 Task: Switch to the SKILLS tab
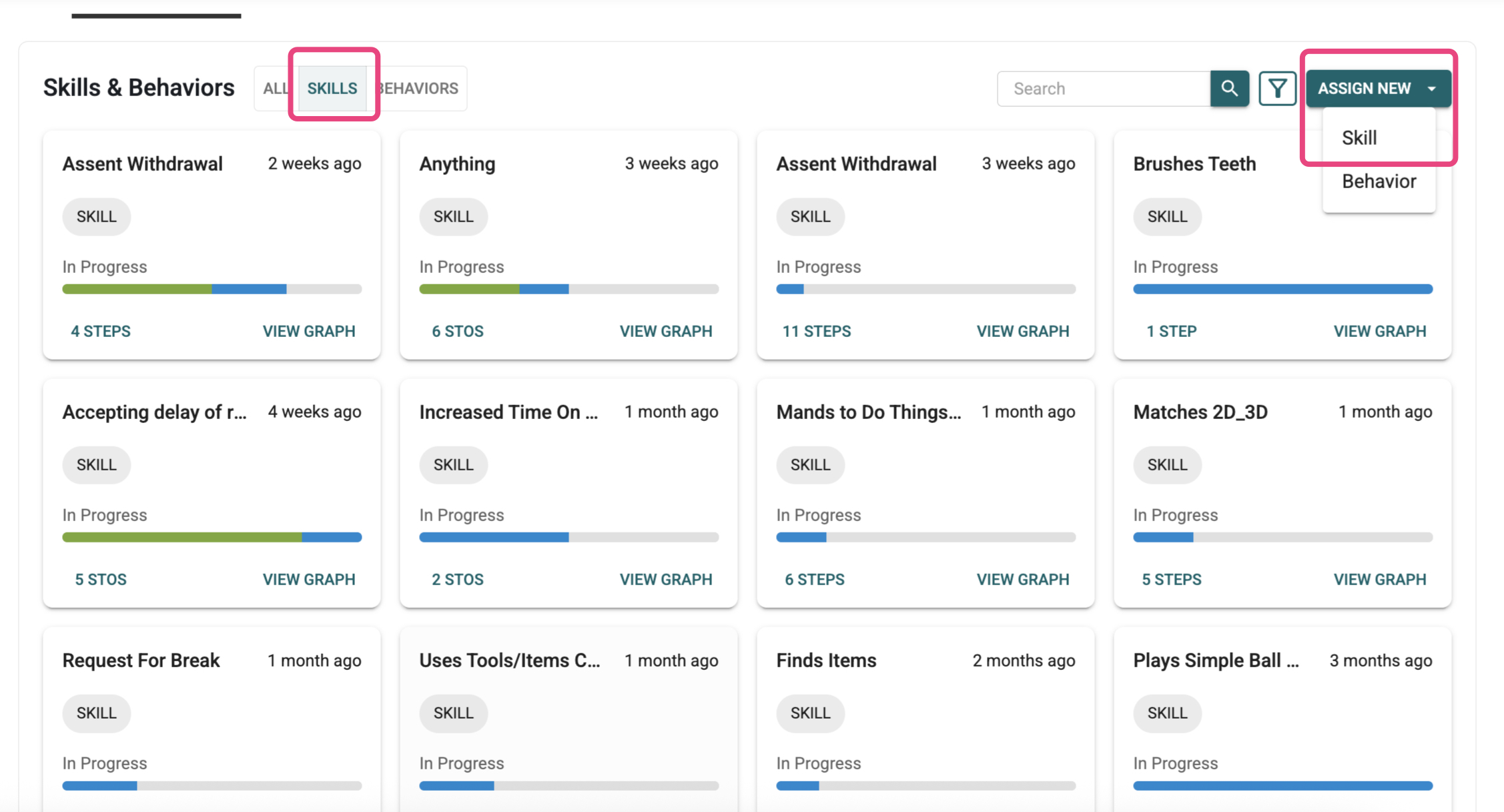[x=332, y=88]
